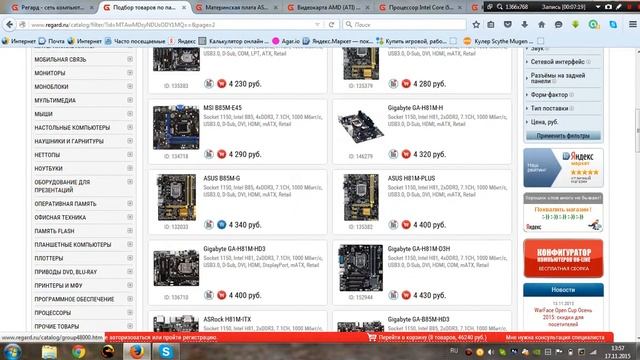This screenshot has width=640, height=360.
Task: Expand НОУТБУКИ category
Action: tap(130, 168)
